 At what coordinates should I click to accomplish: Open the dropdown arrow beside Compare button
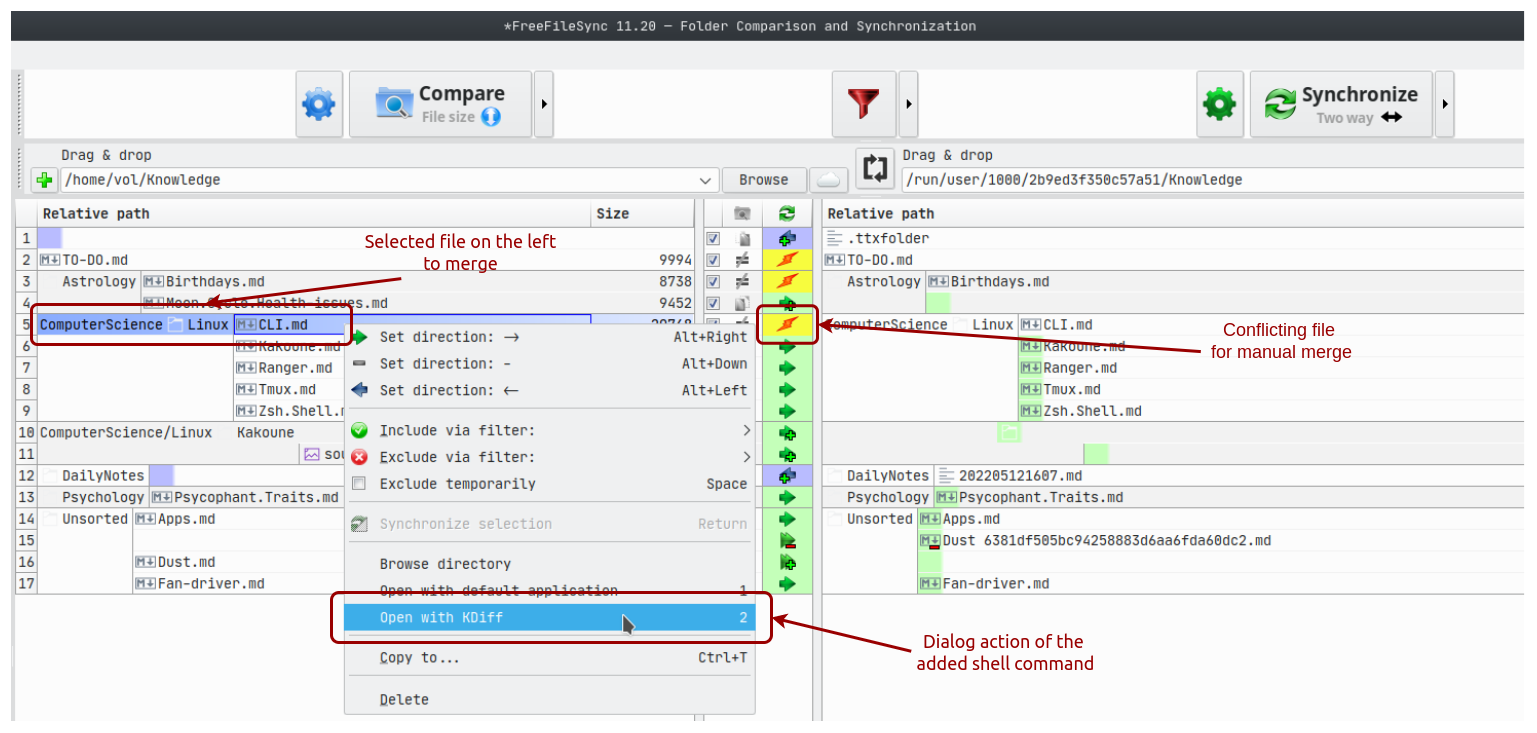[x=543, y=104]
